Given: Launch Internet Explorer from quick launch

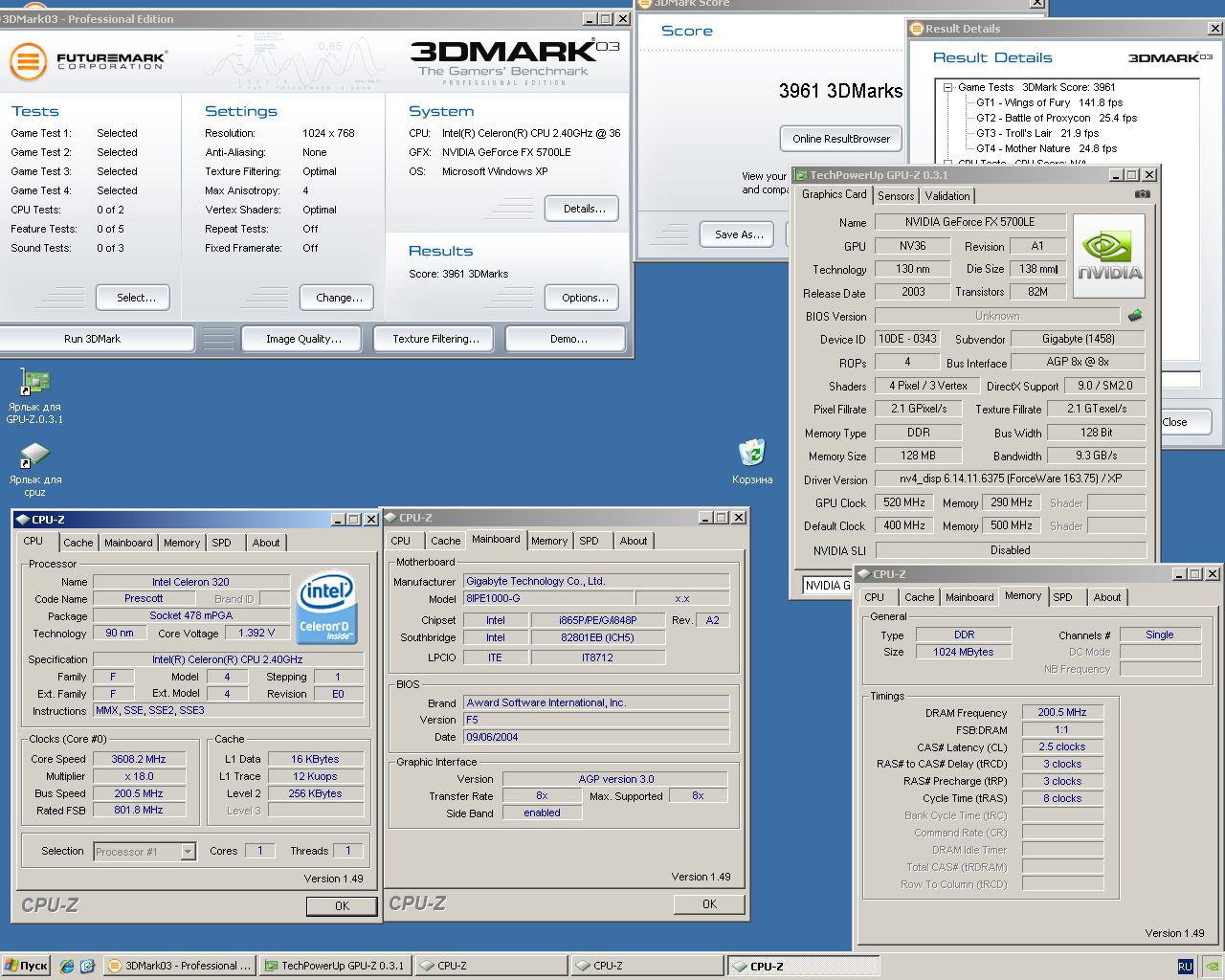Looking at the screenshot, I should click(67, 966).
